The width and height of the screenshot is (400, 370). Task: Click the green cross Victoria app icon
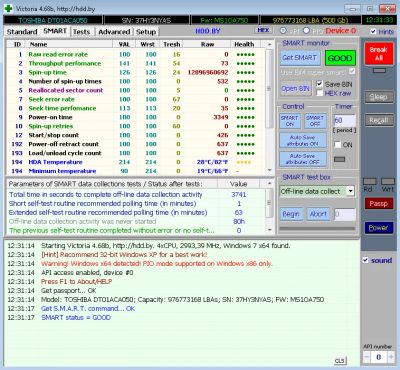[8, 8]
